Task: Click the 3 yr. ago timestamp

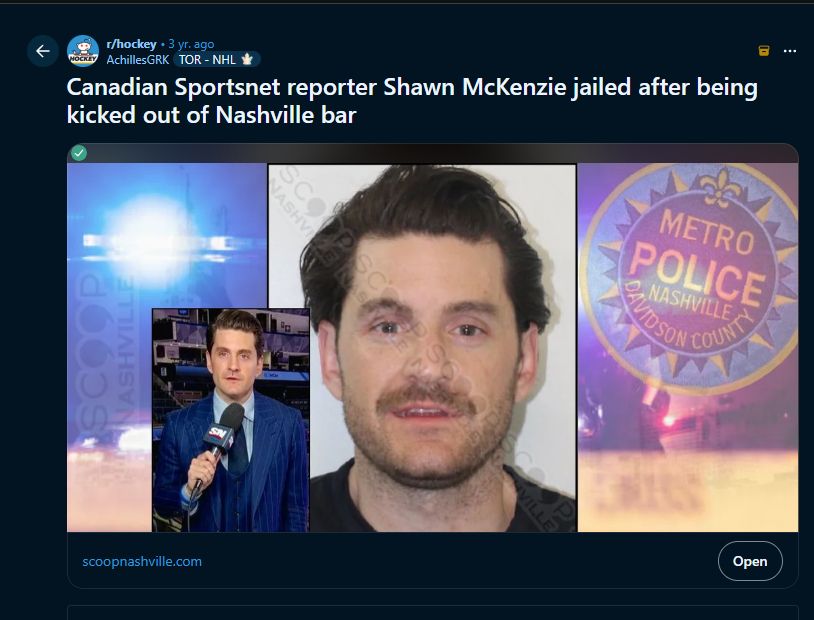Action: click(x=191, y=44)
